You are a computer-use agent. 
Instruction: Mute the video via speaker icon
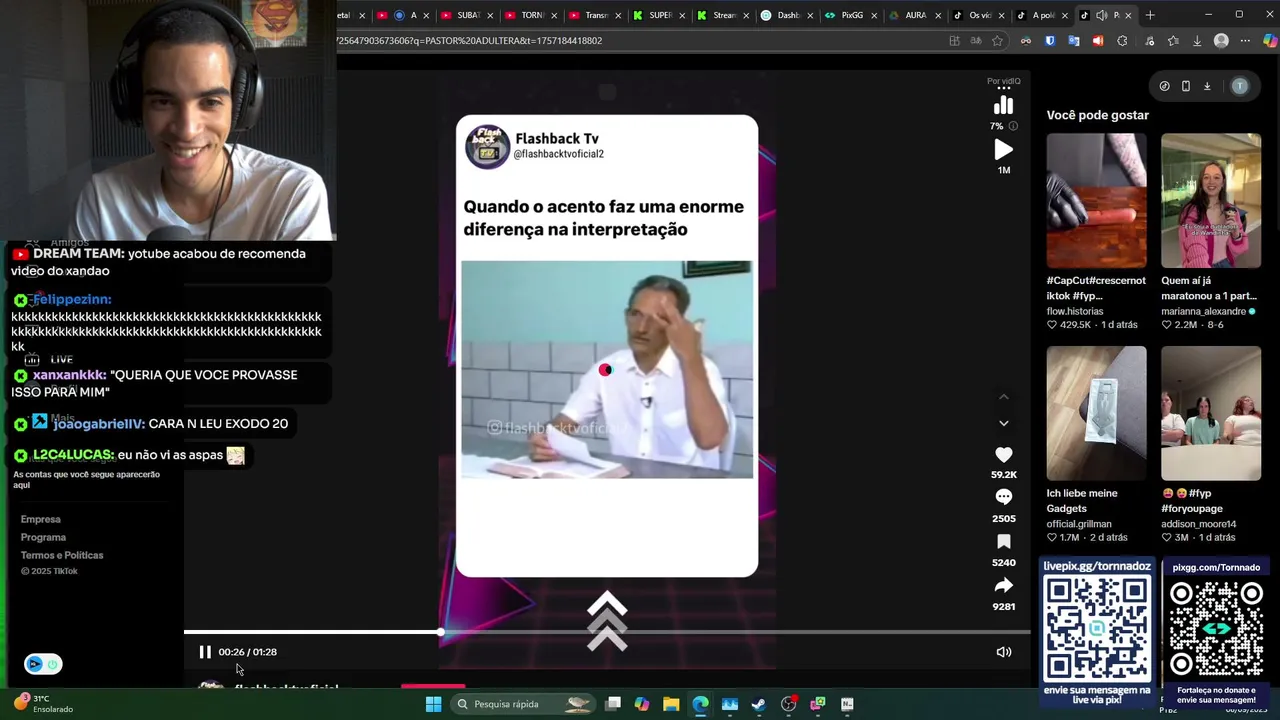coord(1004,652)
